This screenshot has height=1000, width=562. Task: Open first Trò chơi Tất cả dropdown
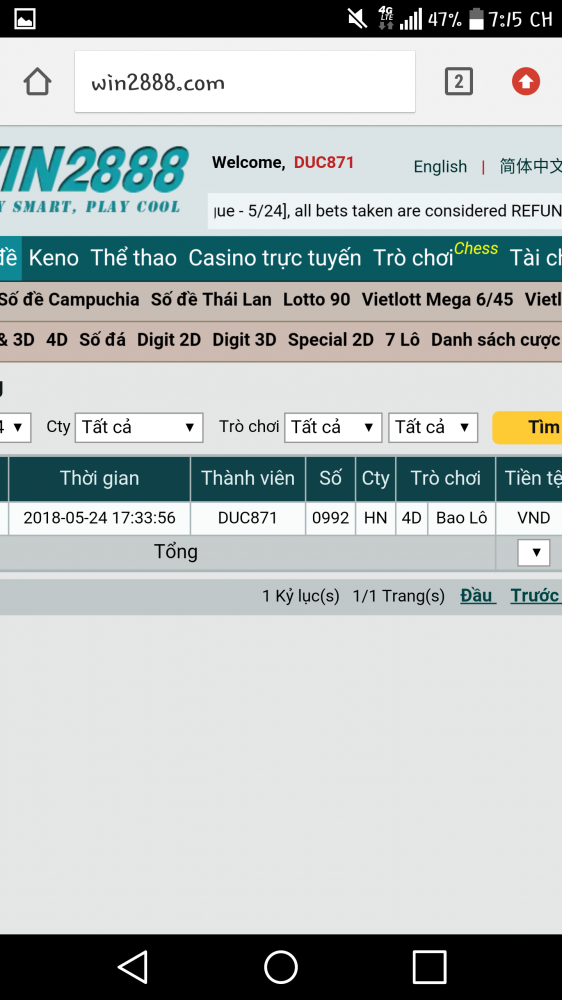click(x=333, y=427)
